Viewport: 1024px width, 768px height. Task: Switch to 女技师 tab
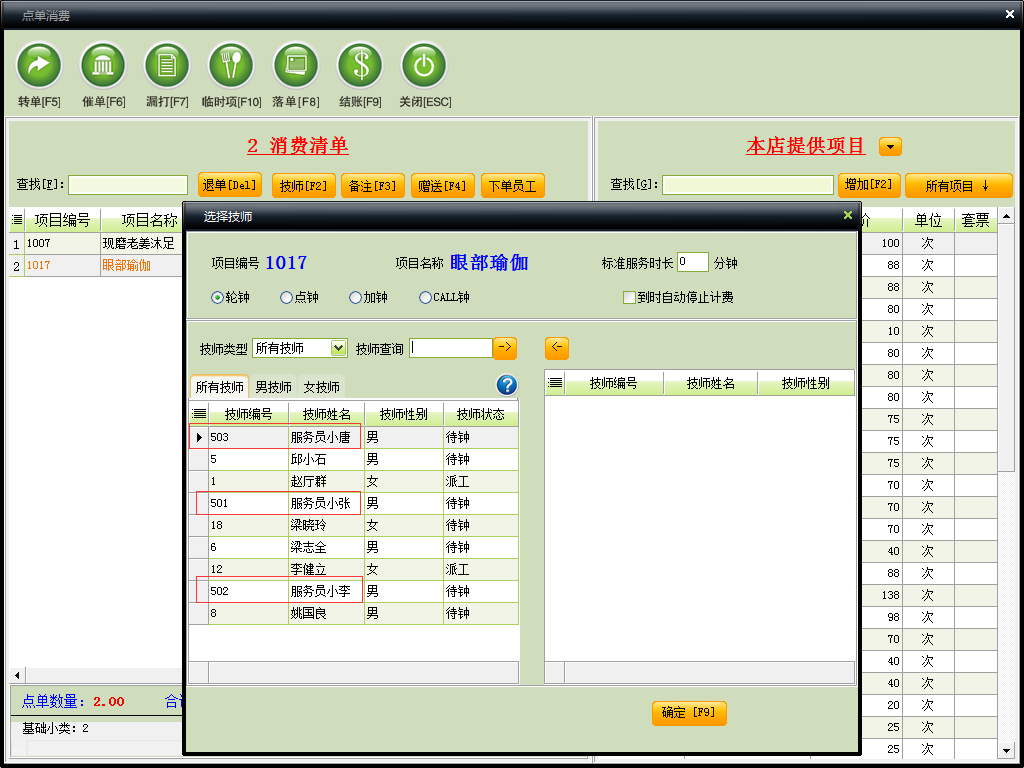[321, 387]
